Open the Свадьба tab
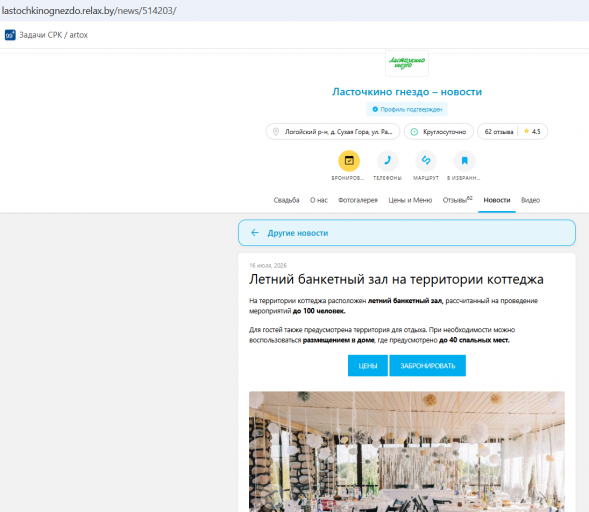 [286, 200]
